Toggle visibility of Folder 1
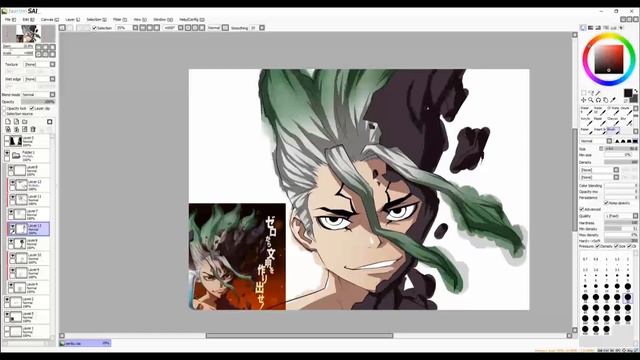Screen dimensions: 640x360 (x=7, y=153)
